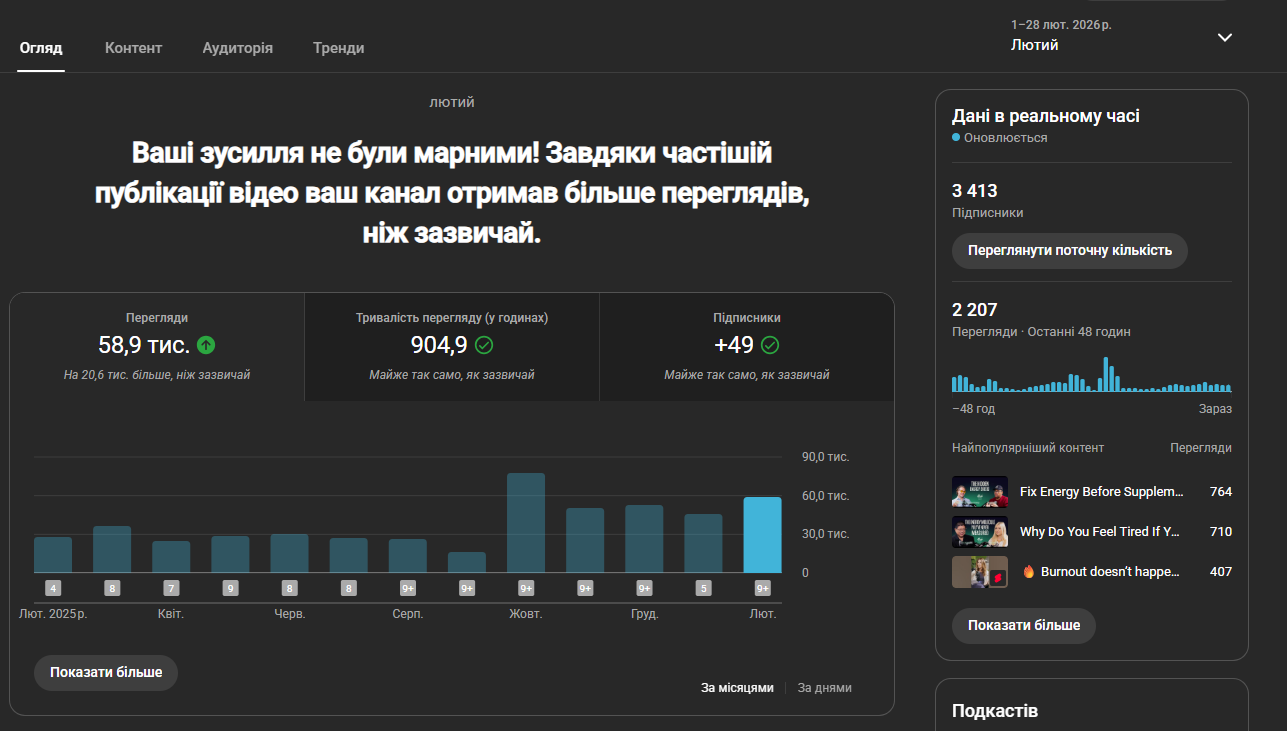This screenshot has height=731, width=1287.
Task: Click the Зараз label under mini chart
Action: (x=1215, y=409)
